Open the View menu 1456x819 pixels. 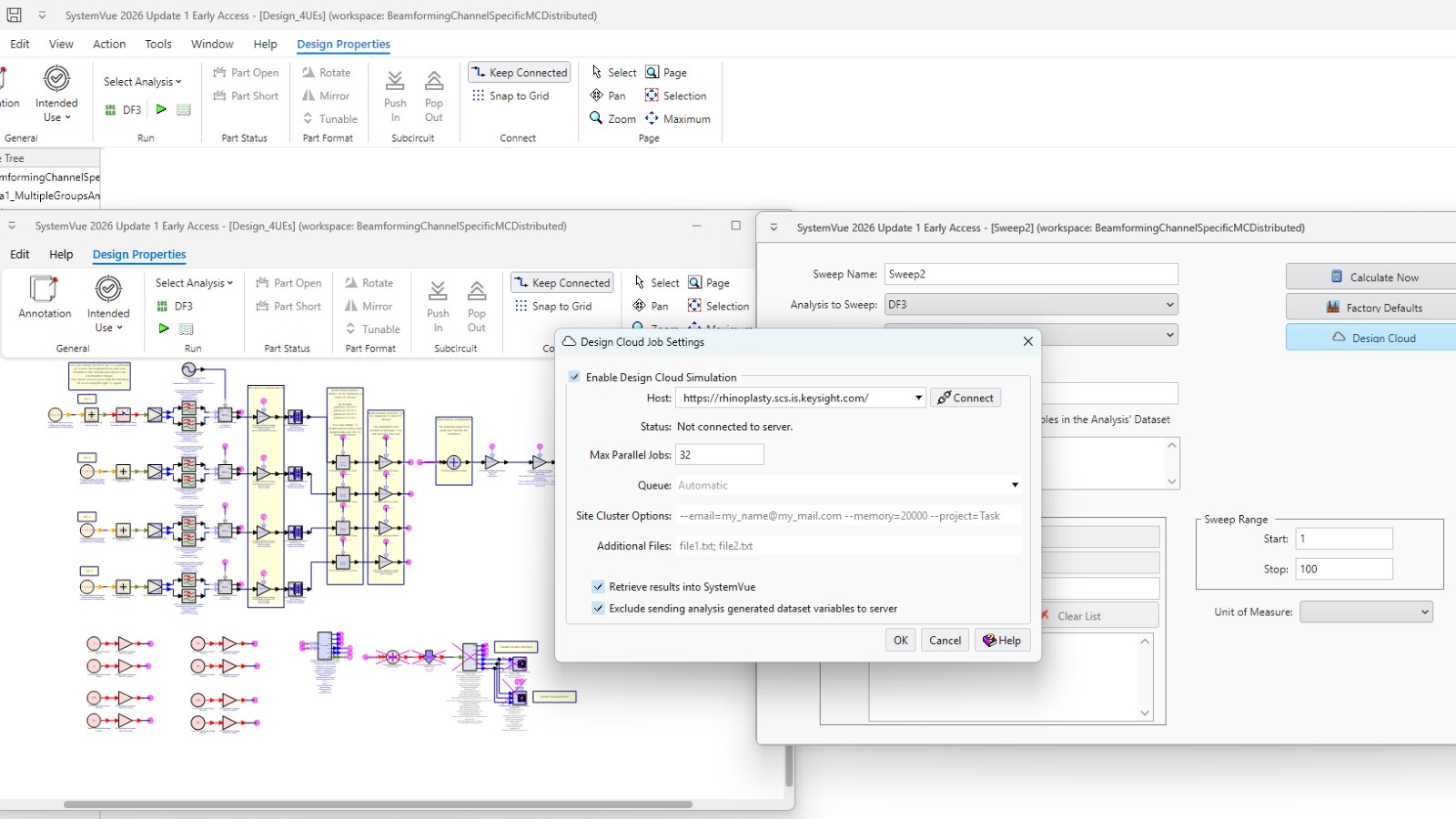pyautogui.click(x=61, y=44)
